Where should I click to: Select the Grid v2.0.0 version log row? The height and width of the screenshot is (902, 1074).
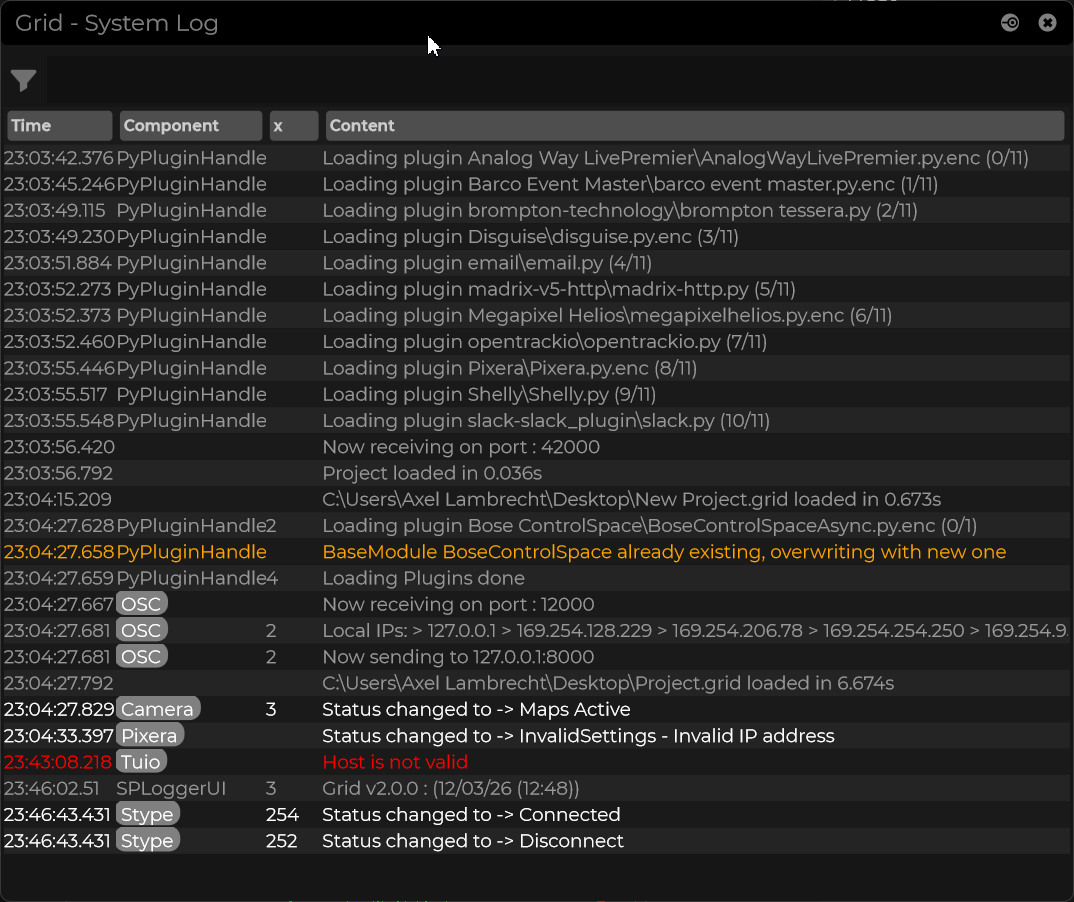(x=450, y=789)
